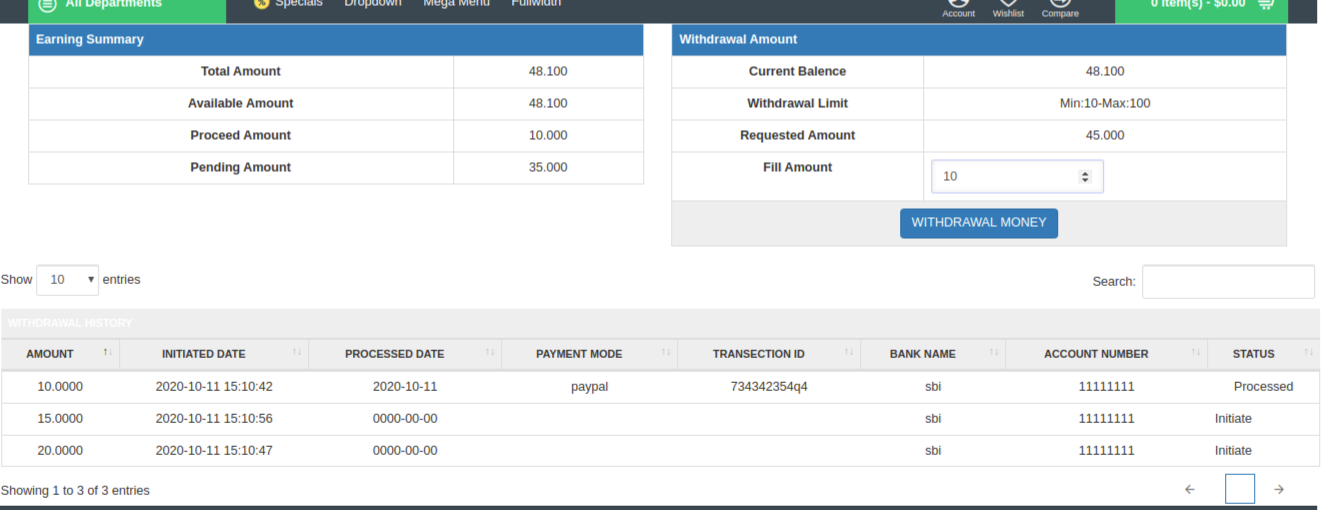The height and width of the screenshot is (510, 1321).
Task: Open the Show entries dropdown
Action: tap(68, 280)
